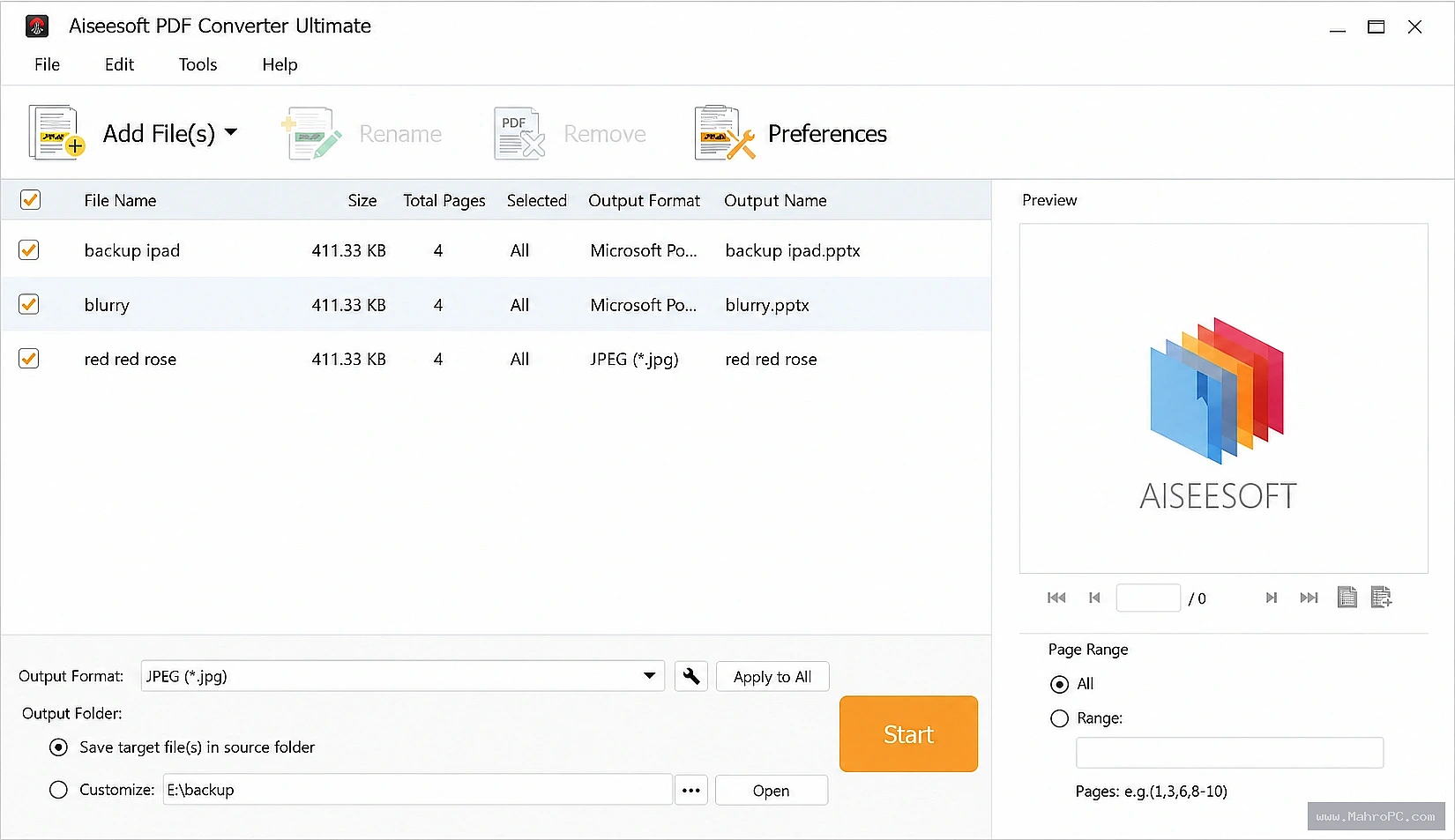
Task: Click the Open folder button
Action: click(772, 791)
